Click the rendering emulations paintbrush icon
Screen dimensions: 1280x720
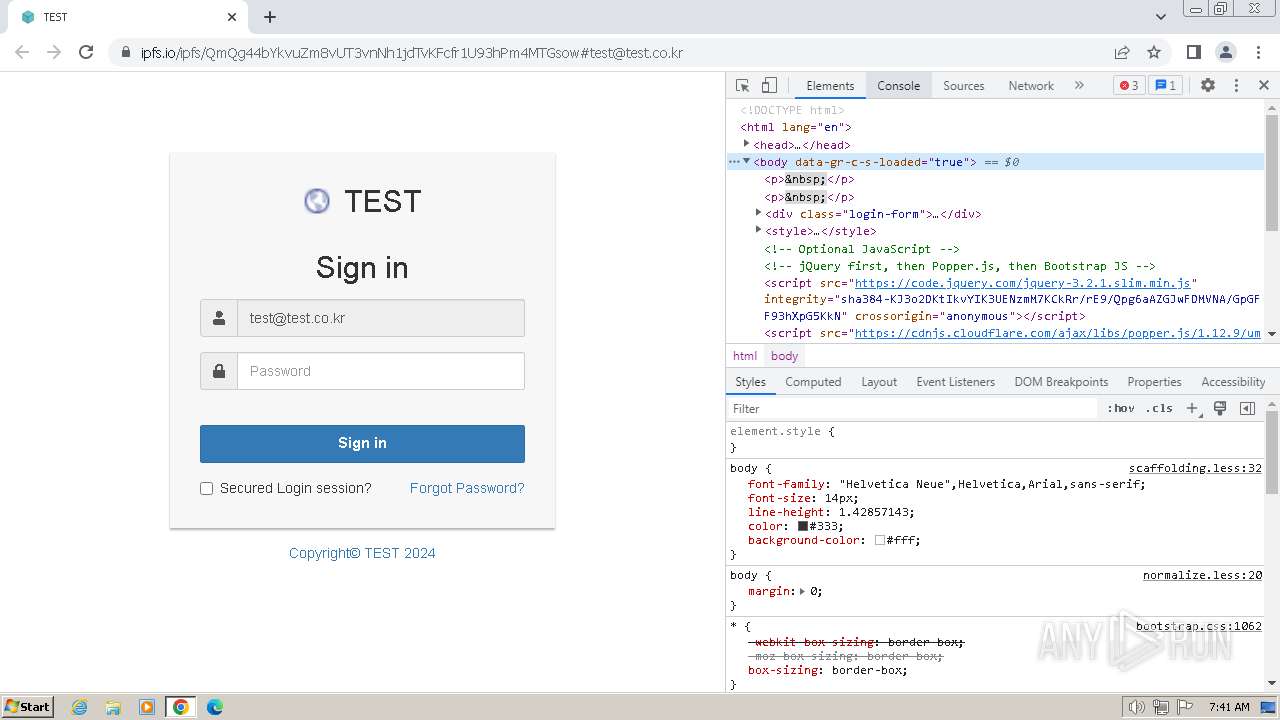pos(1220,408)
